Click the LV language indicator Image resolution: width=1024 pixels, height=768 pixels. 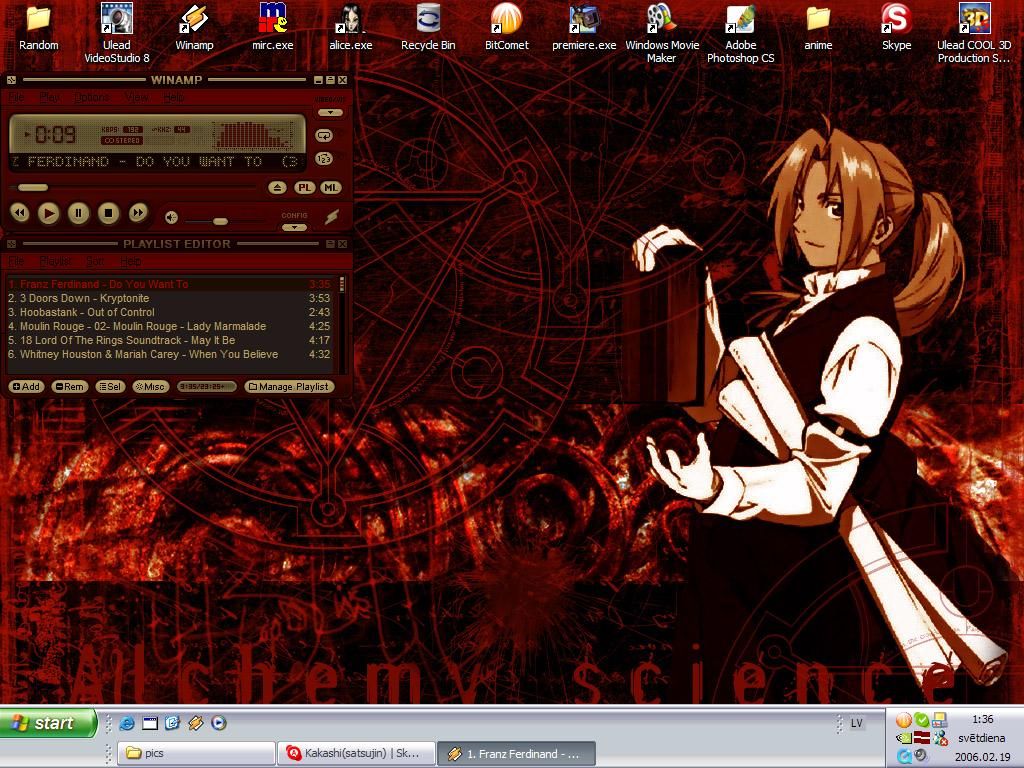point(857,723)
